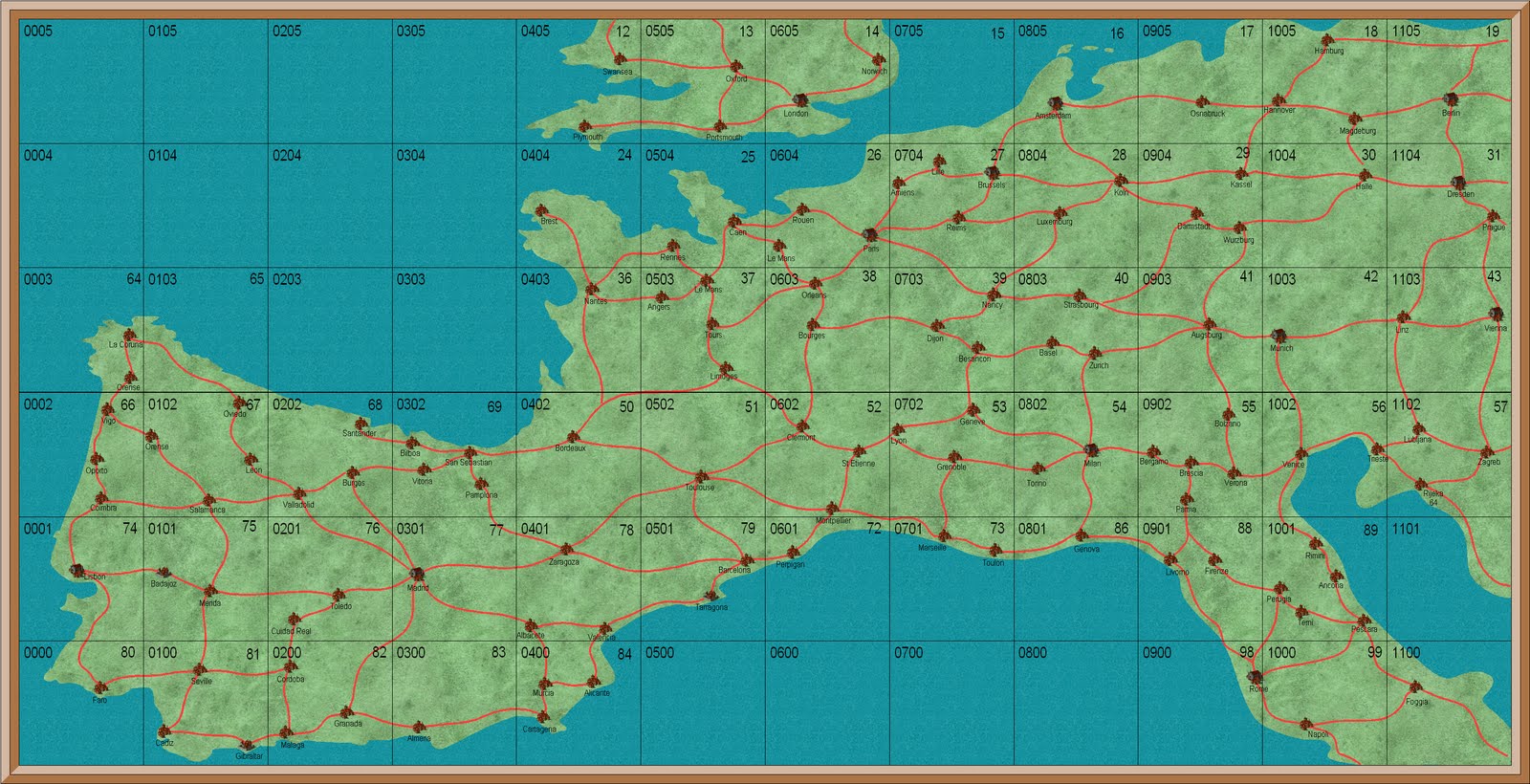
Task: Select the grid label "1101"
Action: (x=1406, y=529)
